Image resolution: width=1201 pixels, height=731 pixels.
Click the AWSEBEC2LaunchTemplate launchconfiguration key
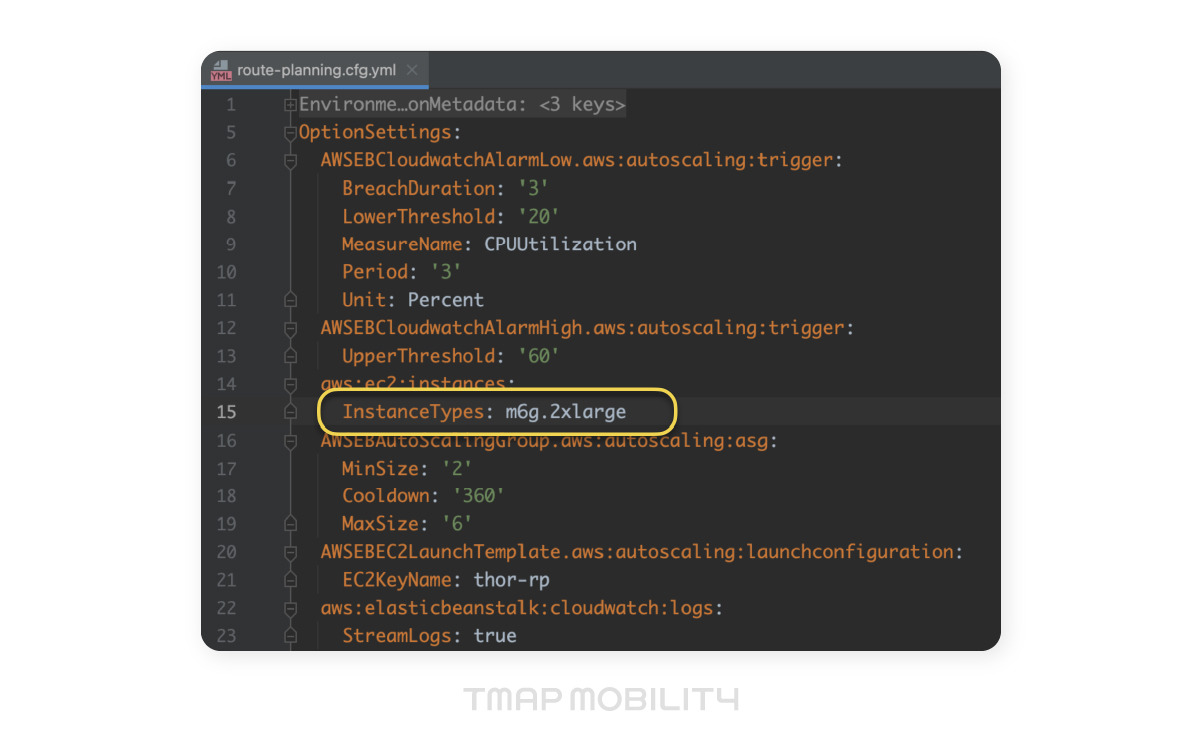pos(638,552)
